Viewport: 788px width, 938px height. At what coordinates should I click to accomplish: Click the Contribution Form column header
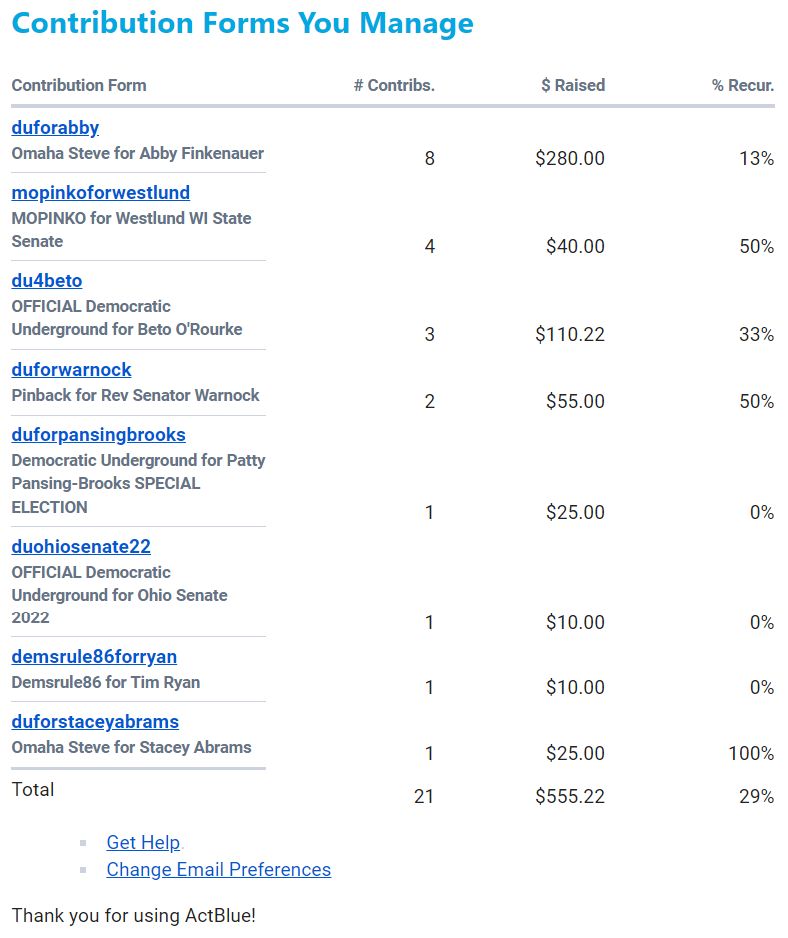pyautogui.click(x=79, y=86)
